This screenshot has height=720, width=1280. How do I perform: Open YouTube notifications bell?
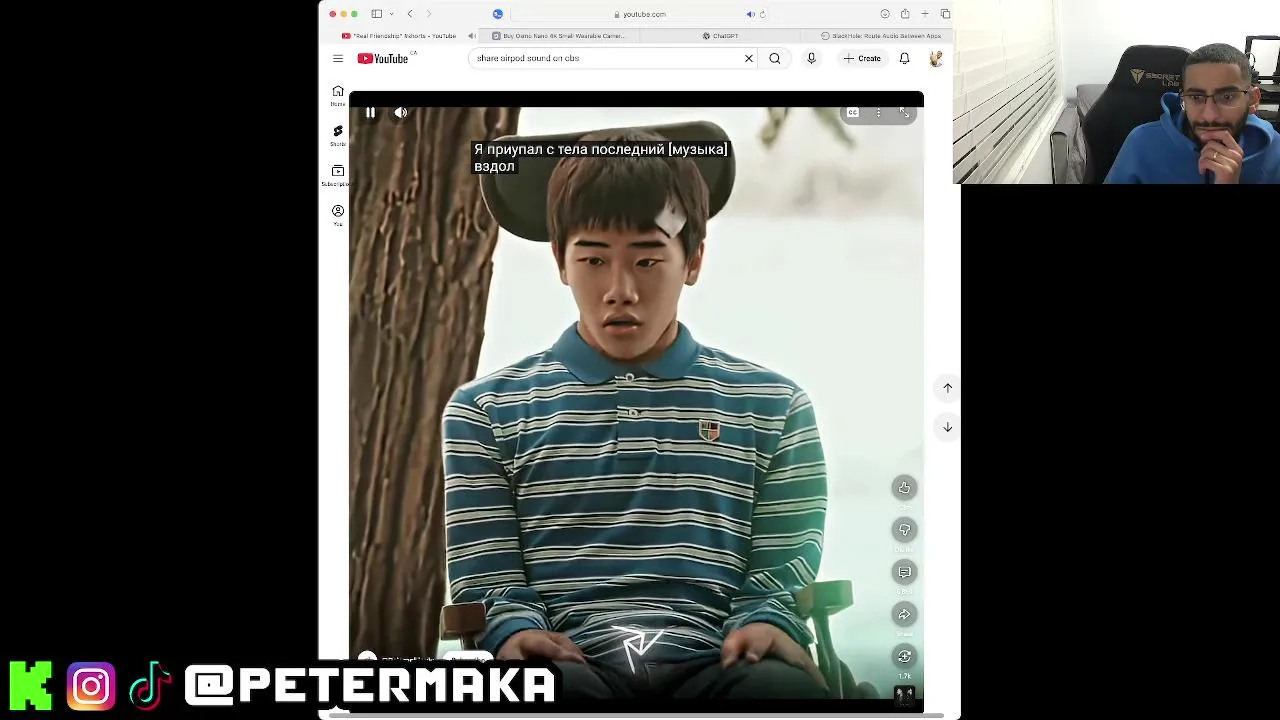(x=904, y=59)
